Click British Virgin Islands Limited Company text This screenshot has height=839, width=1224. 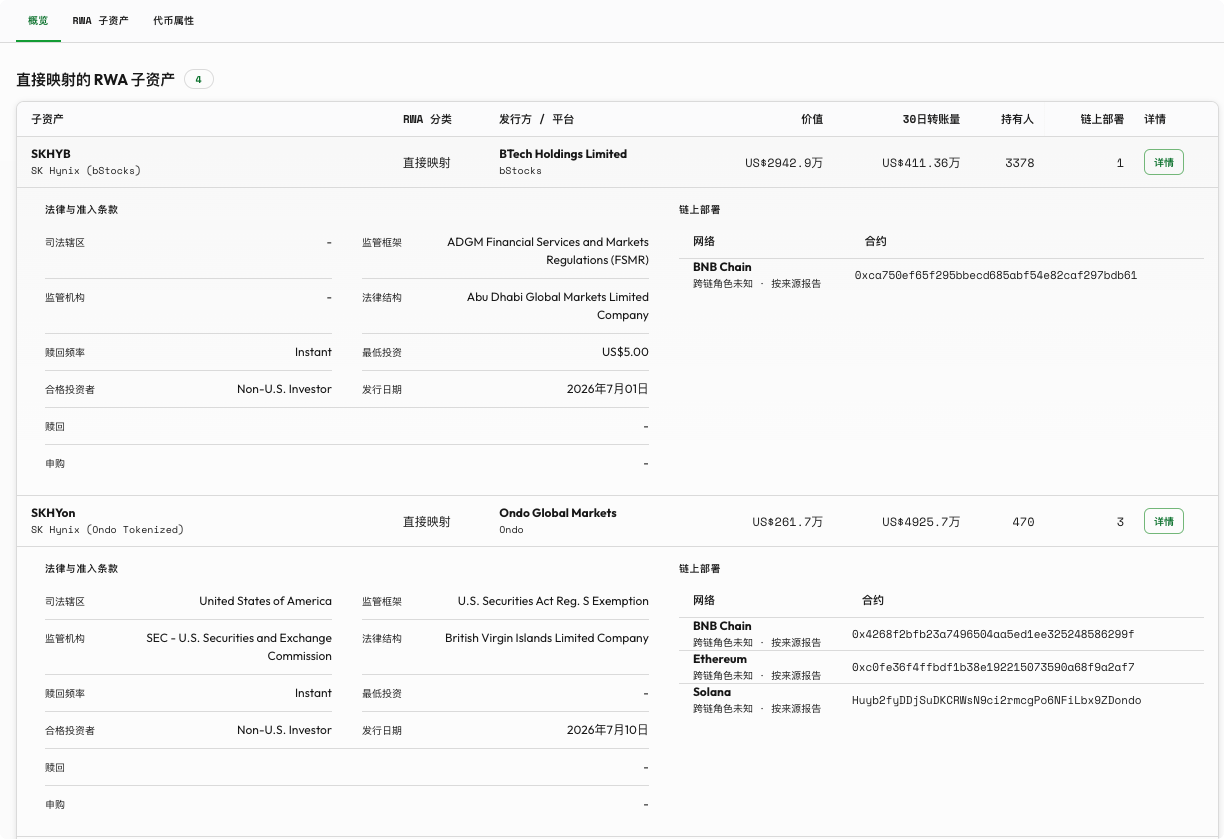547,638
